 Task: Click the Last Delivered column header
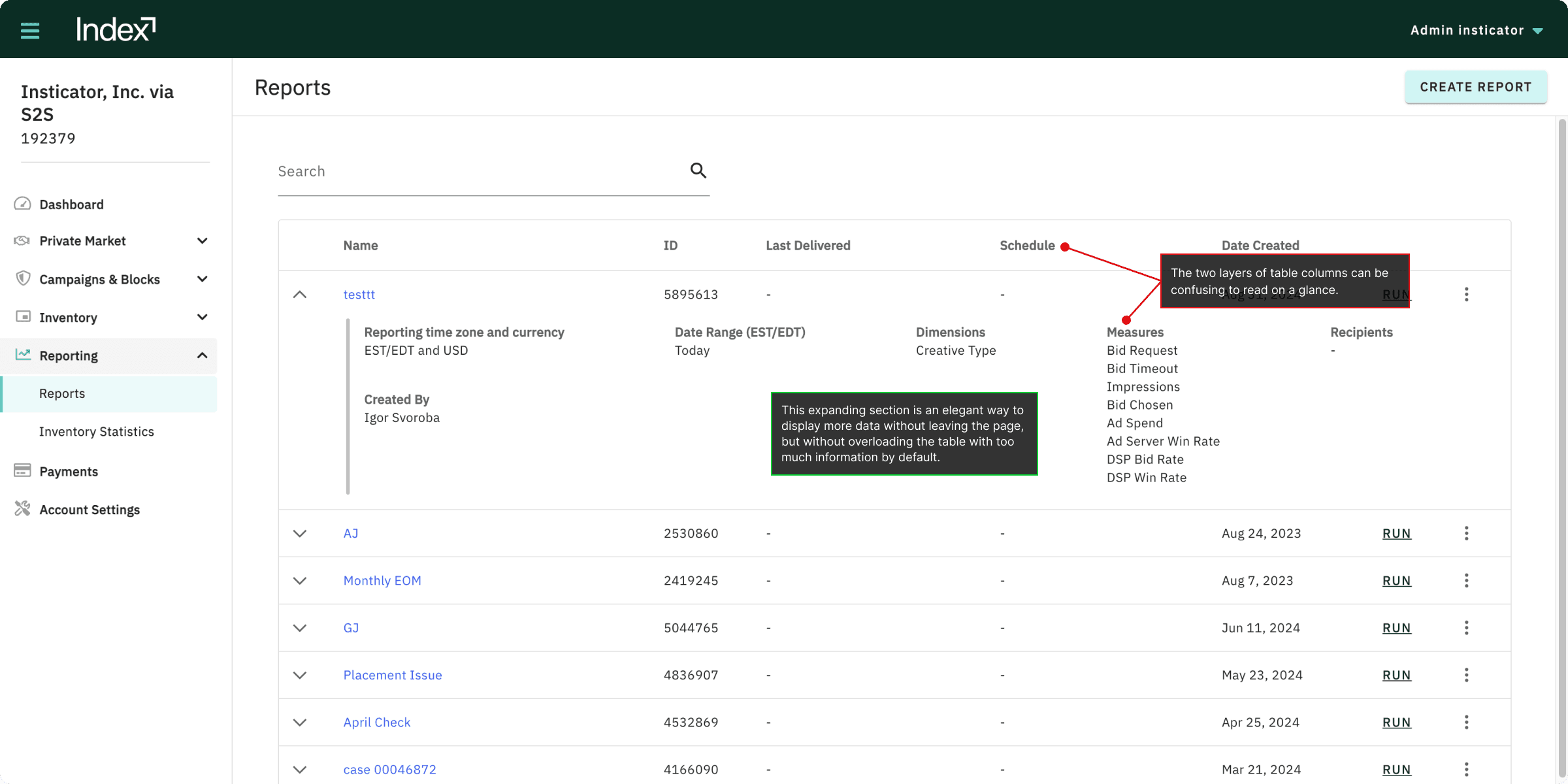click(x=808, y=246)
